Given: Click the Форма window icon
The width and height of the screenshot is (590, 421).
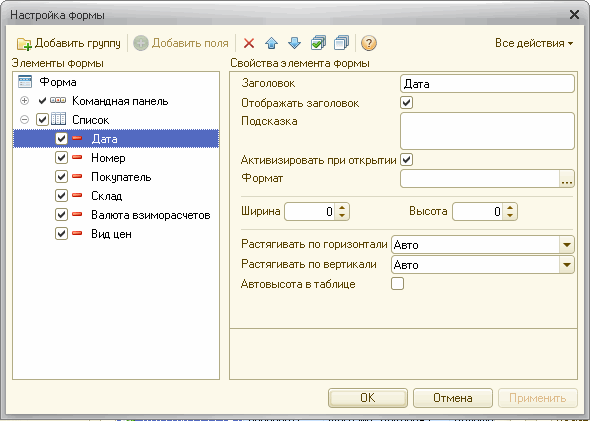Looking at the screenshot, I should point(25,81).
